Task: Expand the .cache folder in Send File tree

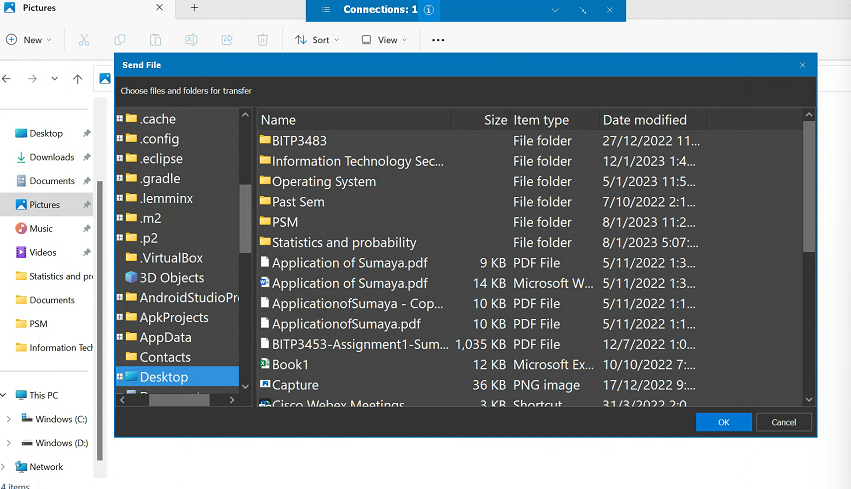Action: 119,118
